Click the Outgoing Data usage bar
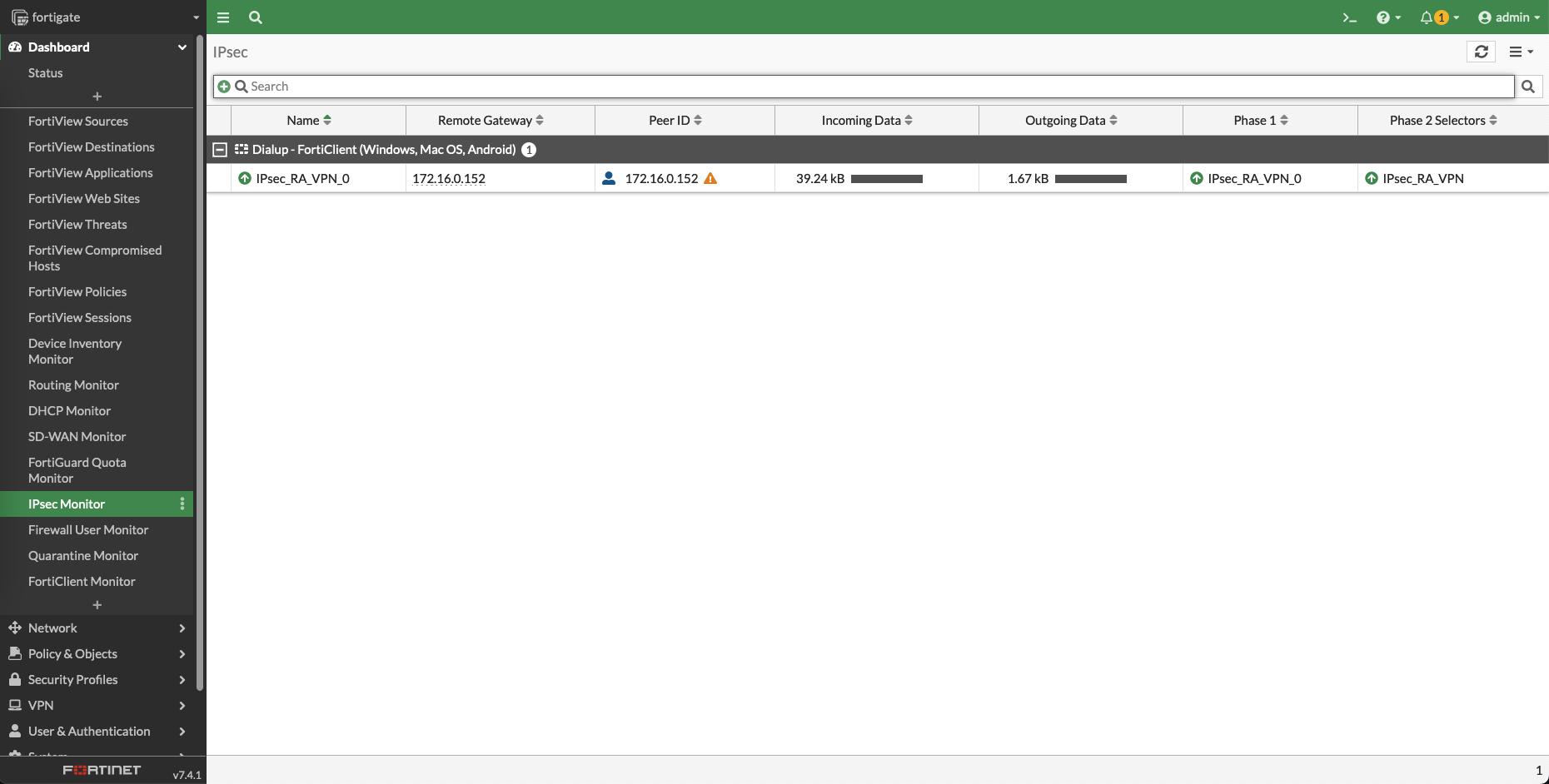Screen dimensions: 1549x784 [1090, 179]
